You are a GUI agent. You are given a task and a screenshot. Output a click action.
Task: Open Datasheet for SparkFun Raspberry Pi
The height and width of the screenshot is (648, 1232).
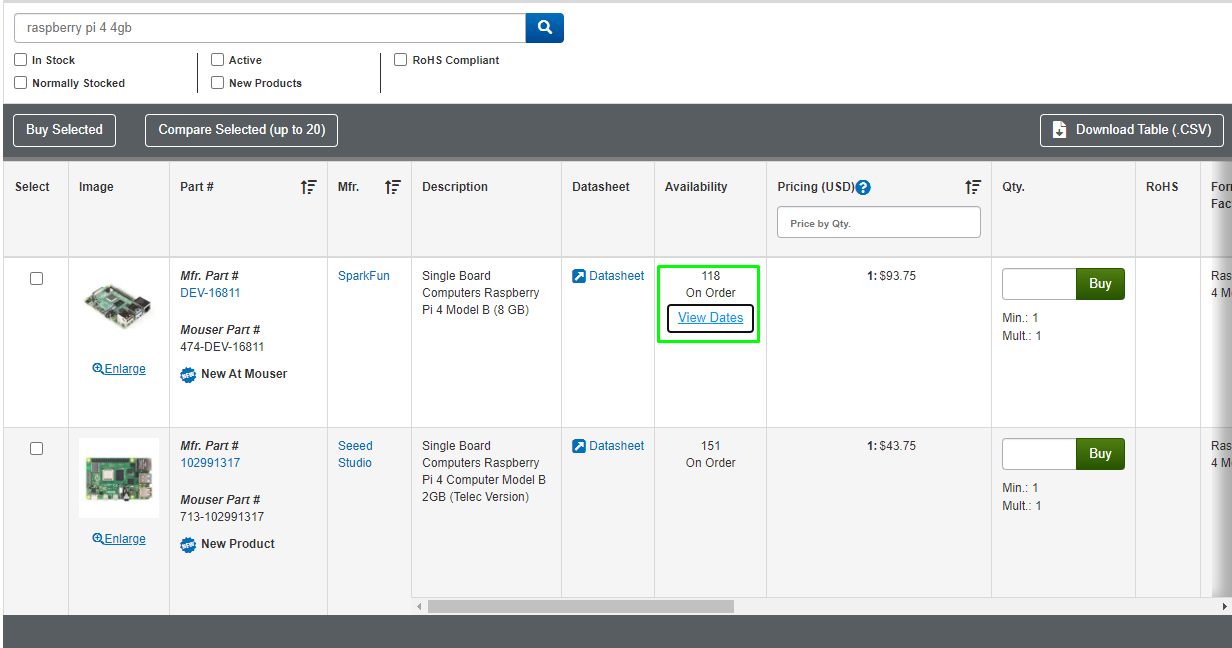click(x=608, y=276)
